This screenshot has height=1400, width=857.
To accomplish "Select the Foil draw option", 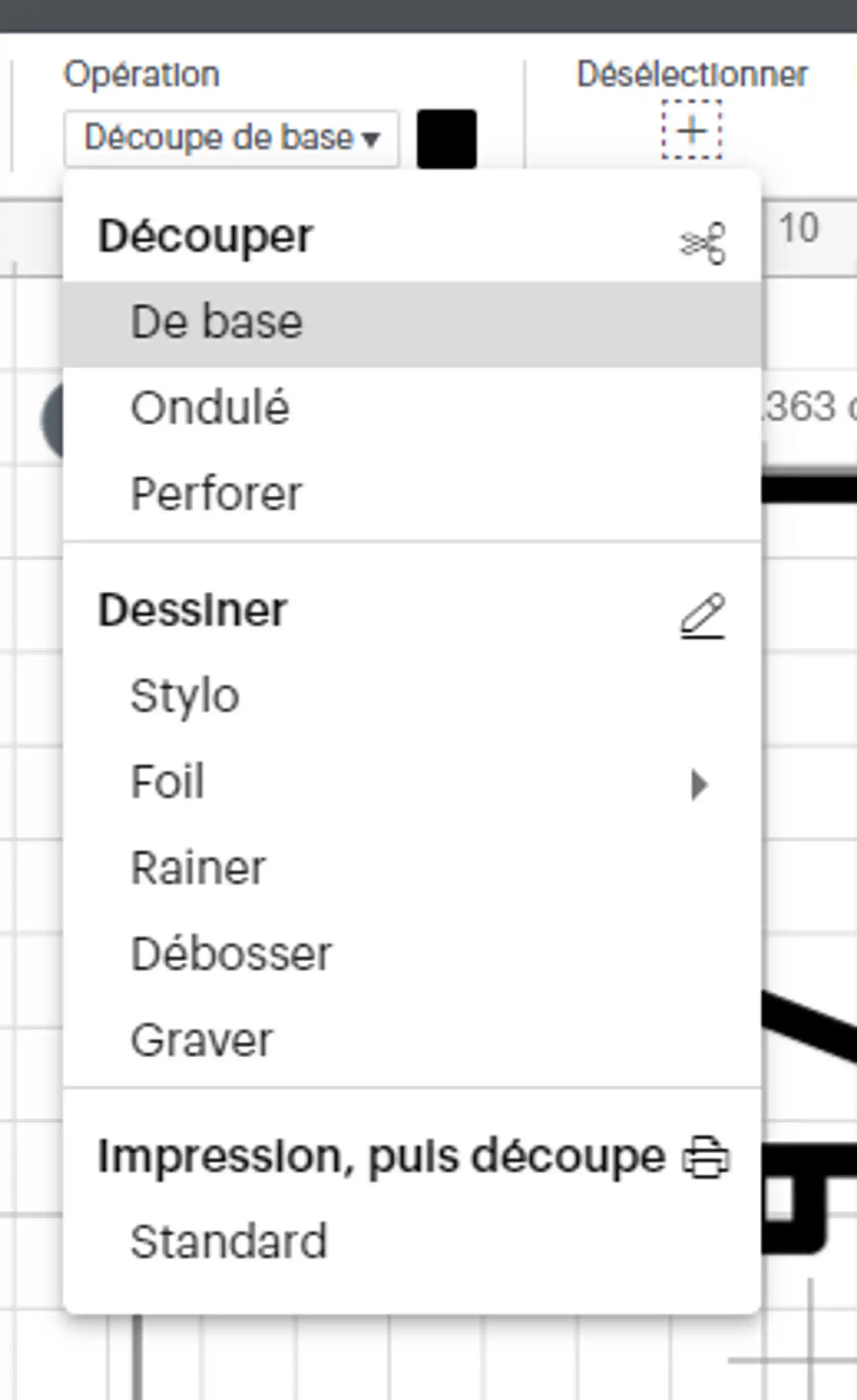I will click(412, 782).
